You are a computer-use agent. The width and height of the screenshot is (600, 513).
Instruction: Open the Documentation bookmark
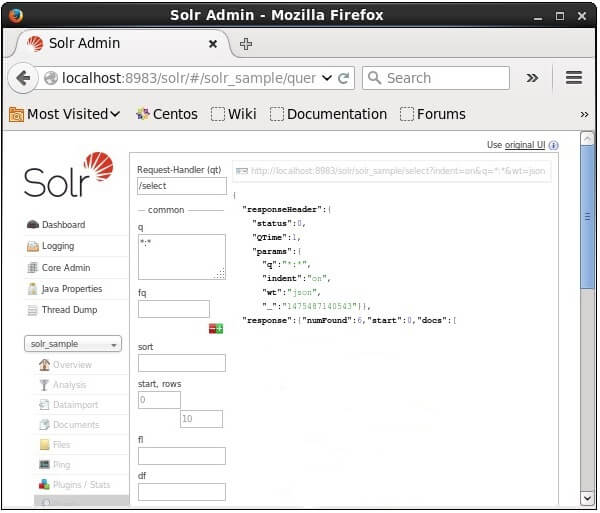click(328, 114)
